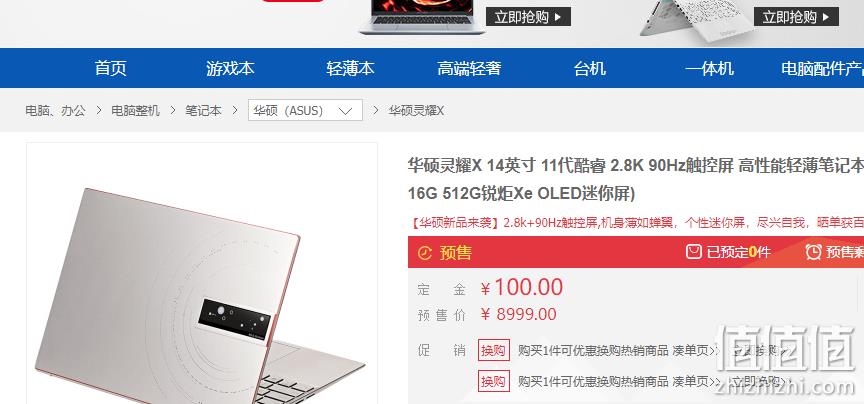Open the 一体机 navigation item
The height and width of the screenshot is (404, 864).
tap(710, 68)
